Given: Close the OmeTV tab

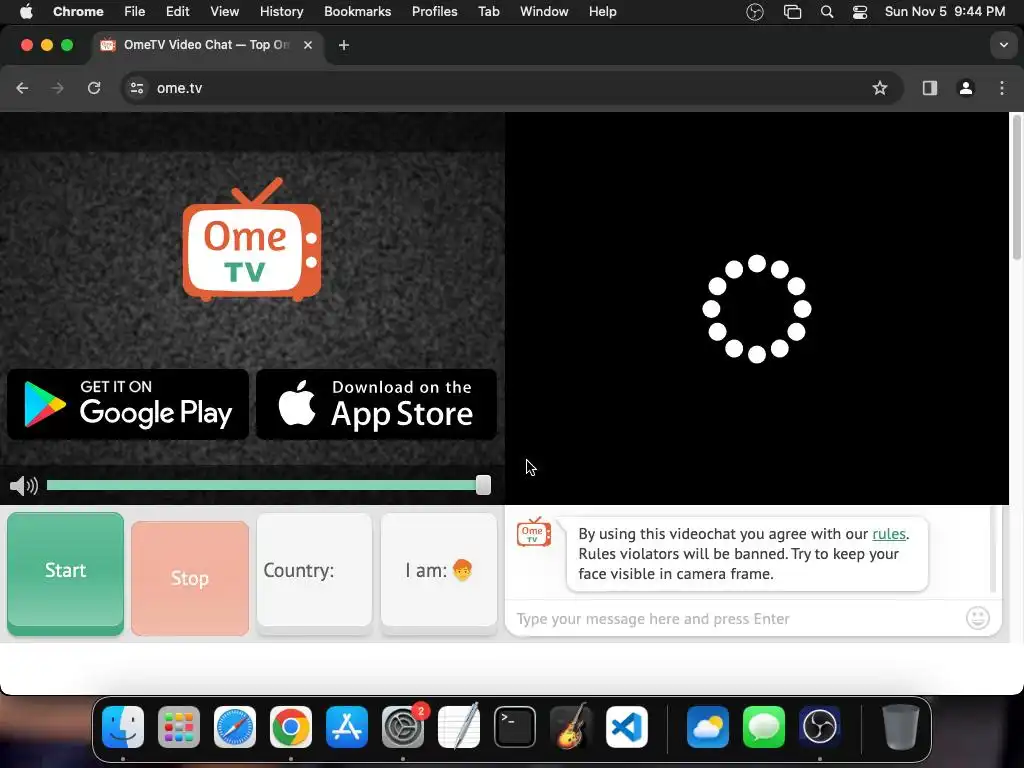Looking at the screenshot, I should click(308, 45).
